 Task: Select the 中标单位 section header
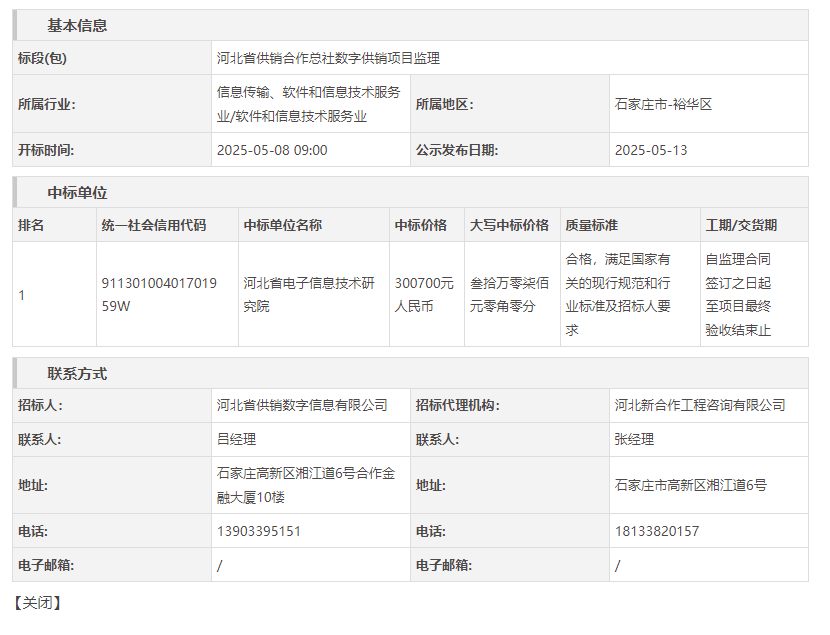click(77, 193)
